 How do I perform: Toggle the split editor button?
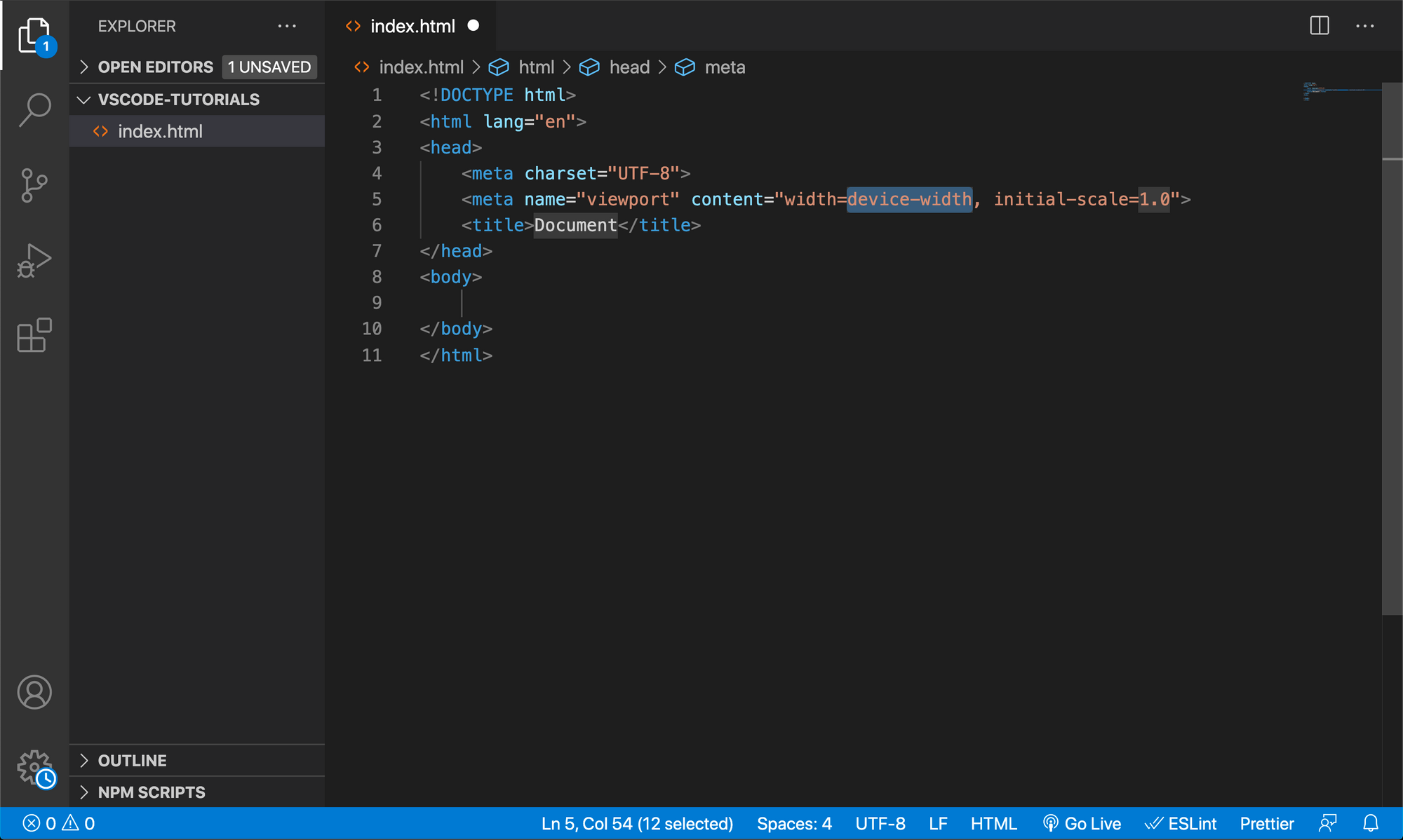(1320, 26)
